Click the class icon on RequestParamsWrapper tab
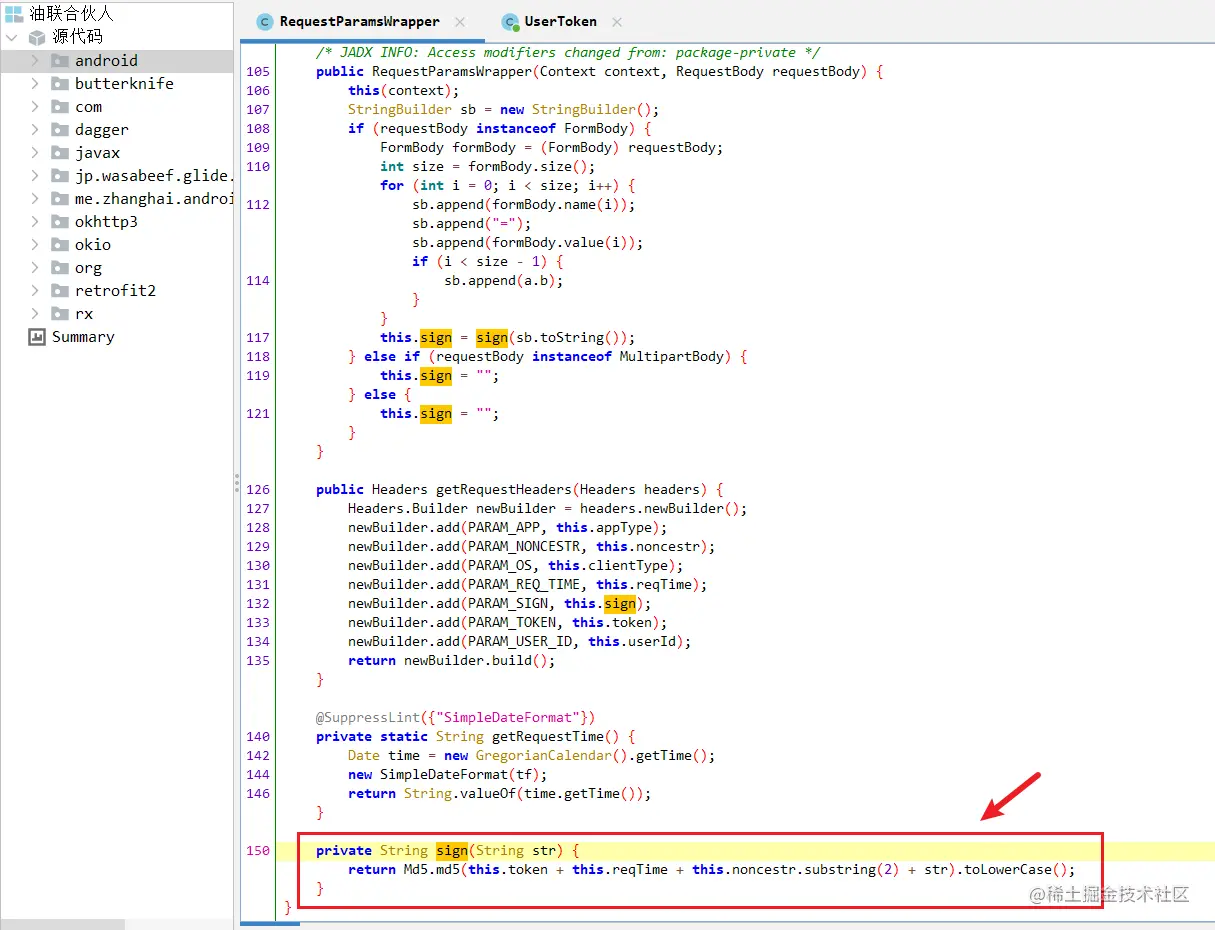This screenshot has height=930, width=1215. tap(265, 22)
